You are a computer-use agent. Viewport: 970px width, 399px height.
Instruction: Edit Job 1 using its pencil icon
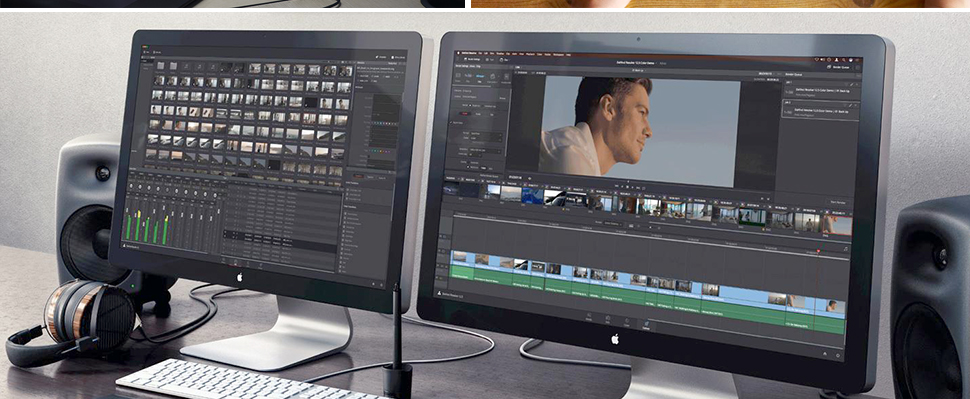pos(851,84)
